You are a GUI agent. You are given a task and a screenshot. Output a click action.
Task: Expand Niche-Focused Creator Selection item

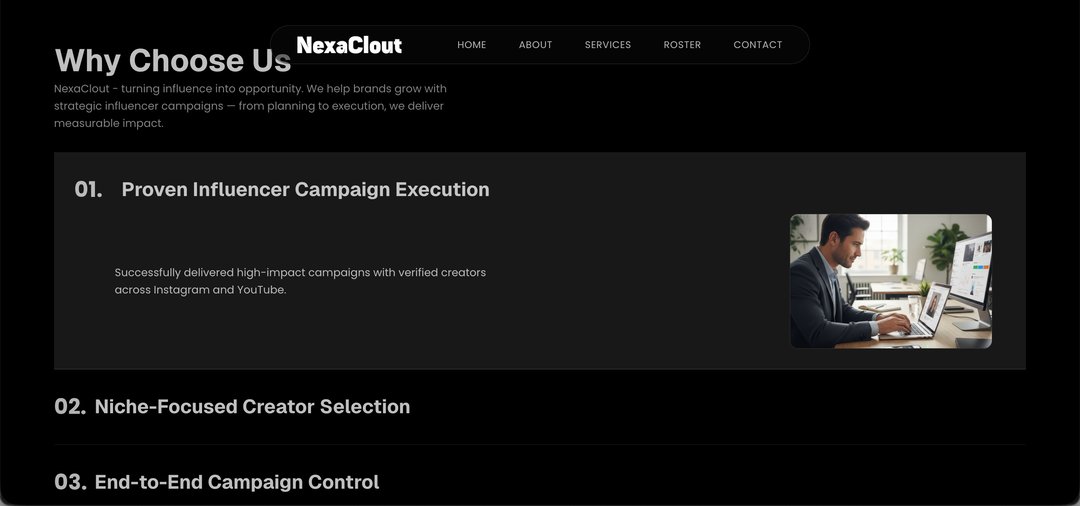(252, 407)
